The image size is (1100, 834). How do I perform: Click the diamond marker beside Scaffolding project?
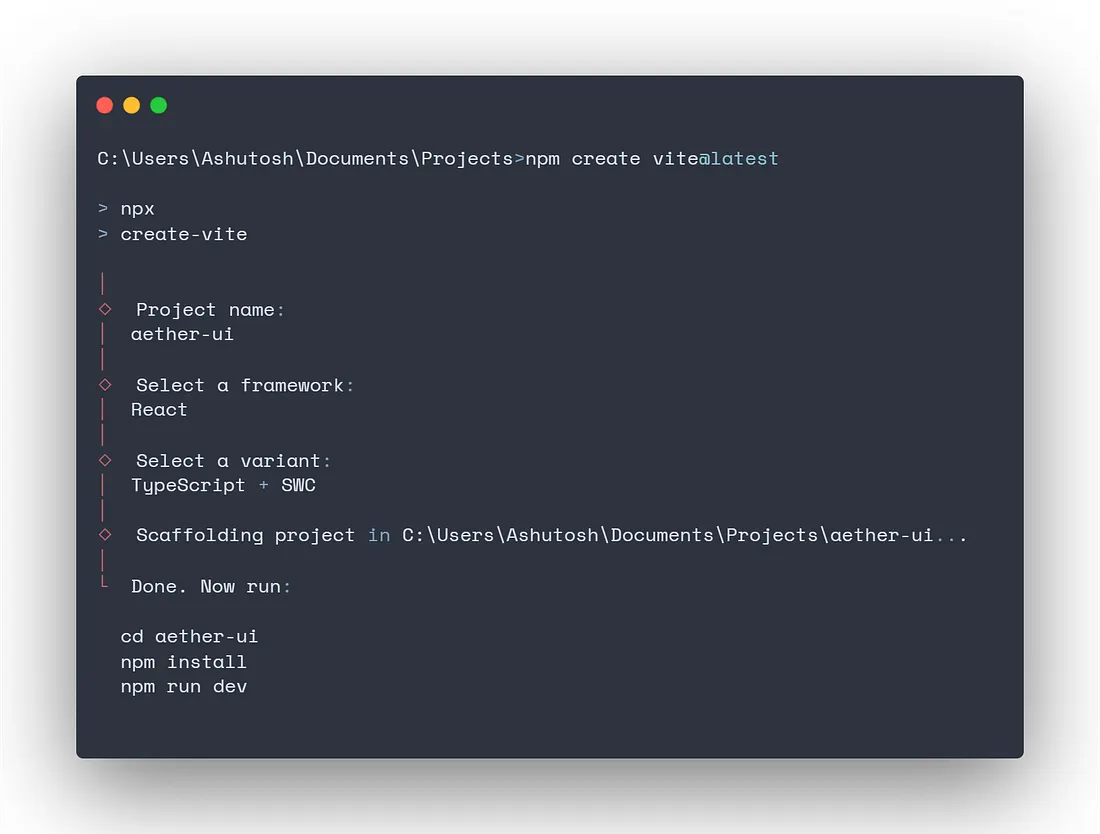105,535
